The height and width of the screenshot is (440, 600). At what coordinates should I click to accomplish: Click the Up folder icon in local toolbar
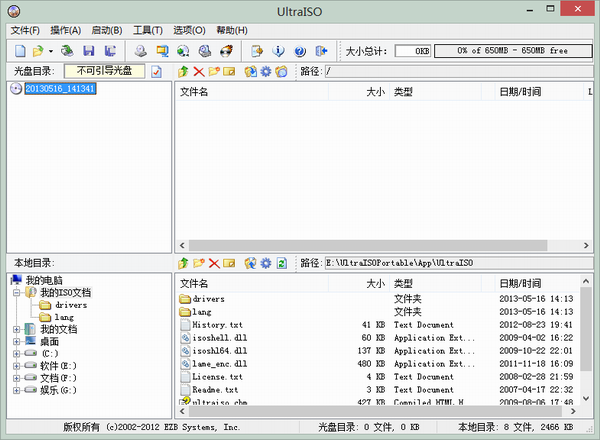tap(183, 263)
